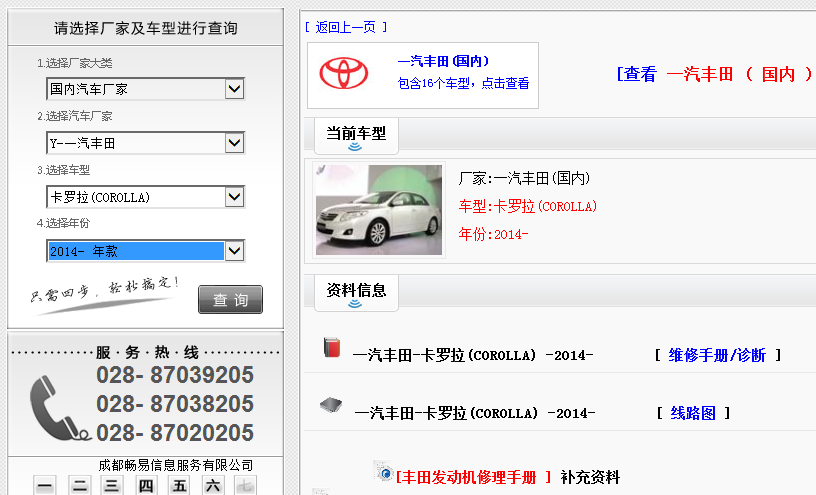
Task: Open the 丰田发动机修理手册 link
Action: pos(473,477)
